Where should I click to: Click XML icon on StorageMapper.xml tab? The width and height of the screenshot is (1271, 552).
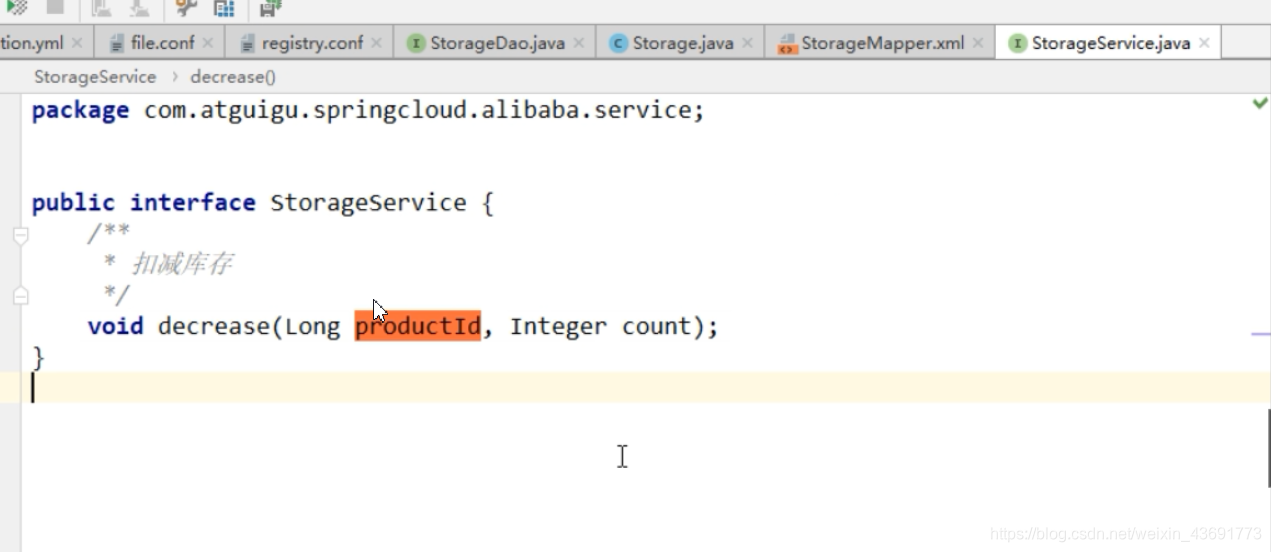pos(786,44)
